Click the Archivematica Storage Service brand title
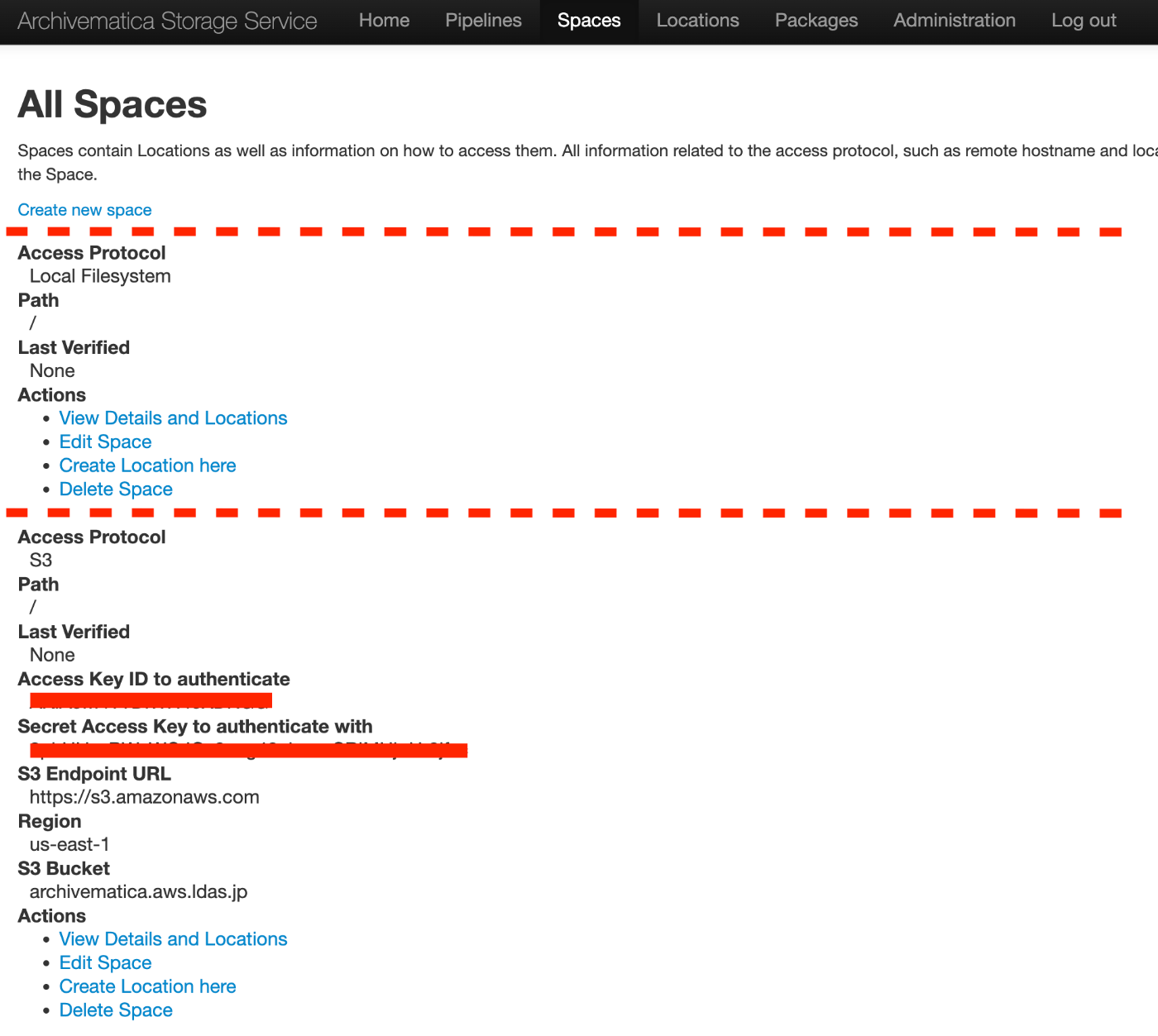 [167, 21]
